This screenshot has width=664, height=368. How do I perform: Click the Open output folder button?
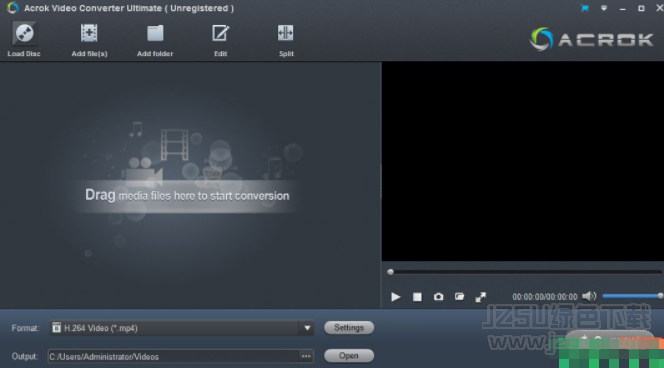click(349, 356)
